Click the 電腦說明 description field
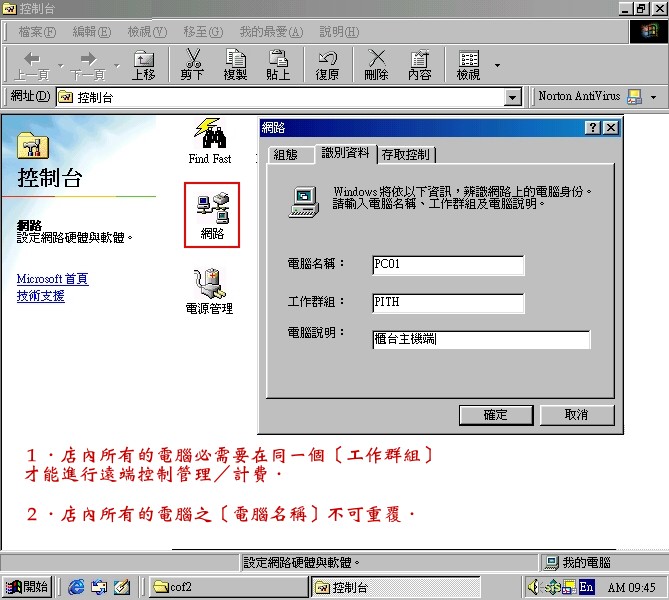The width and height of the screenshot is (669, 600). pyautogui.click(x=481, y=340)
